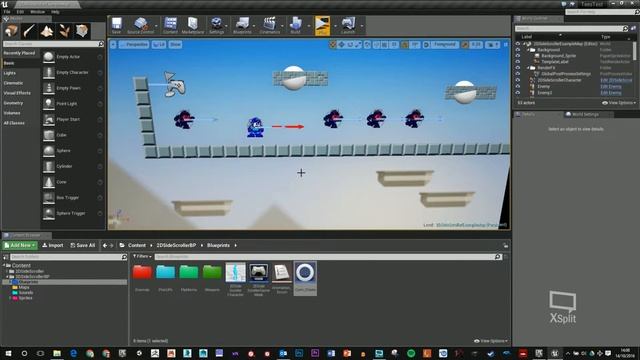Click the Content breadcrumb
This screenshot has width=640, height=360.
[137, 245]
